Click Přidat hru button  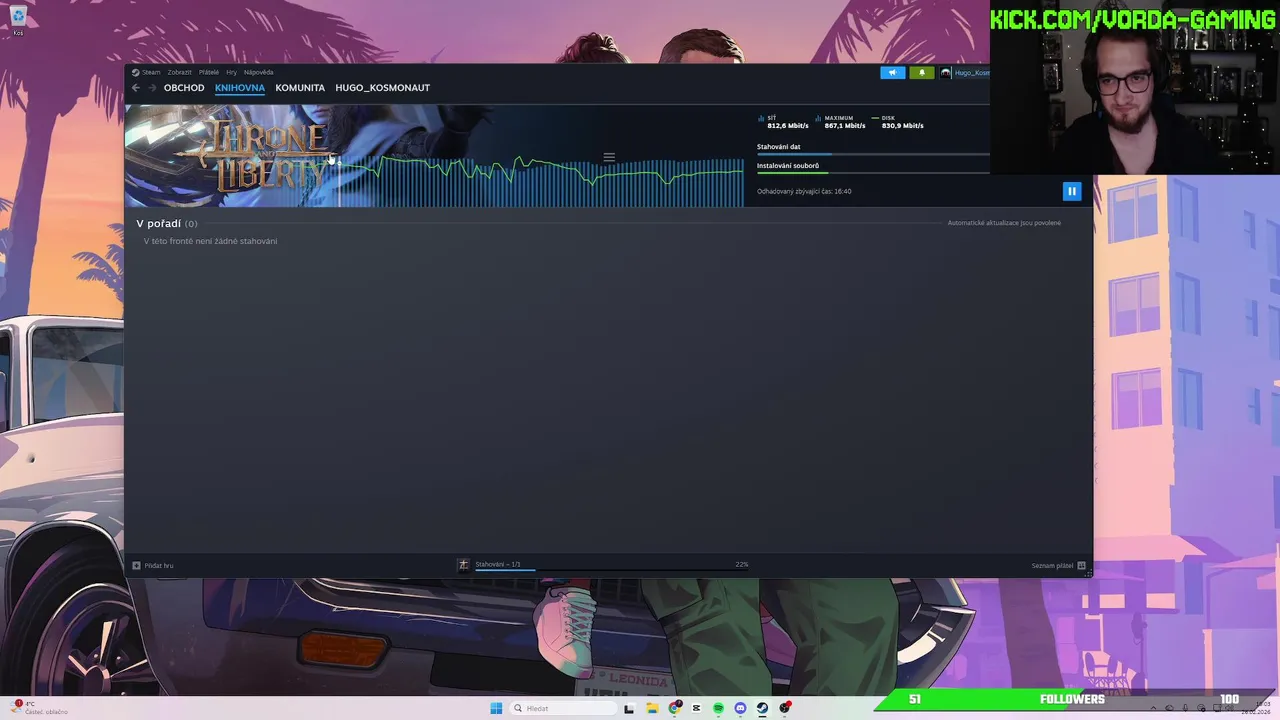tap(153, 565)
